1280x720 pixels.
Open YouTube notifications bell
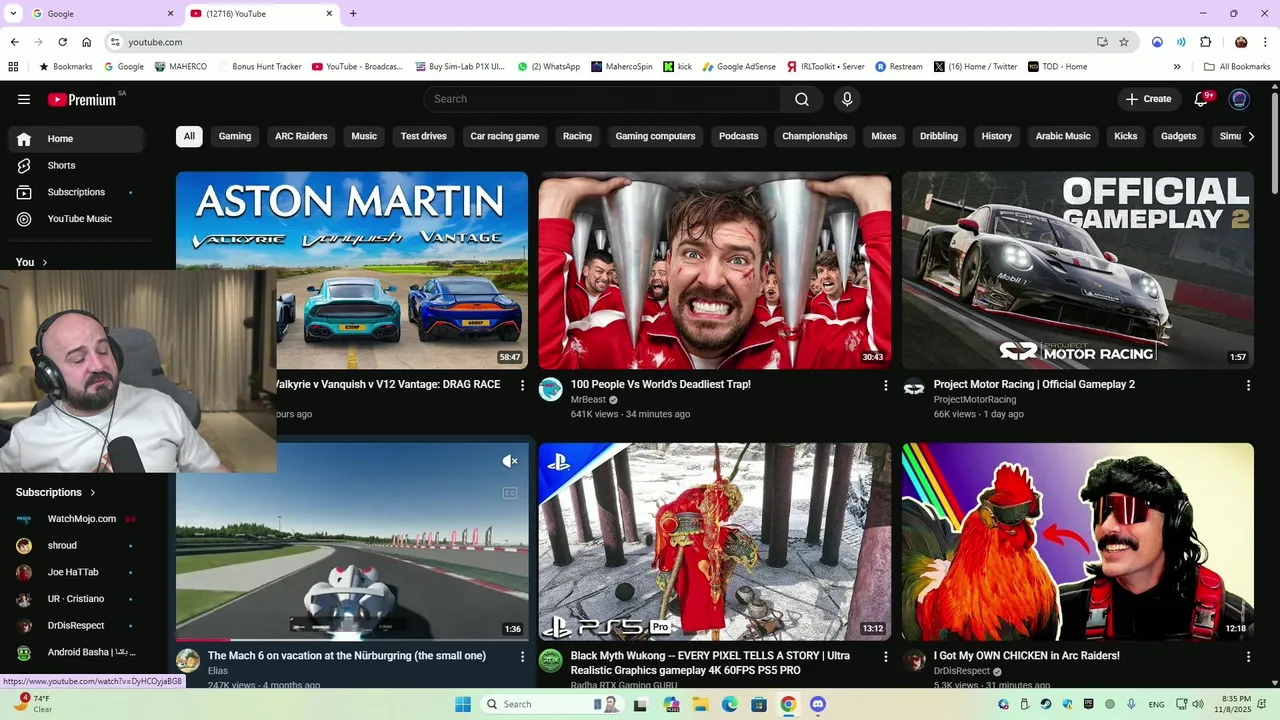point(1202,99)
